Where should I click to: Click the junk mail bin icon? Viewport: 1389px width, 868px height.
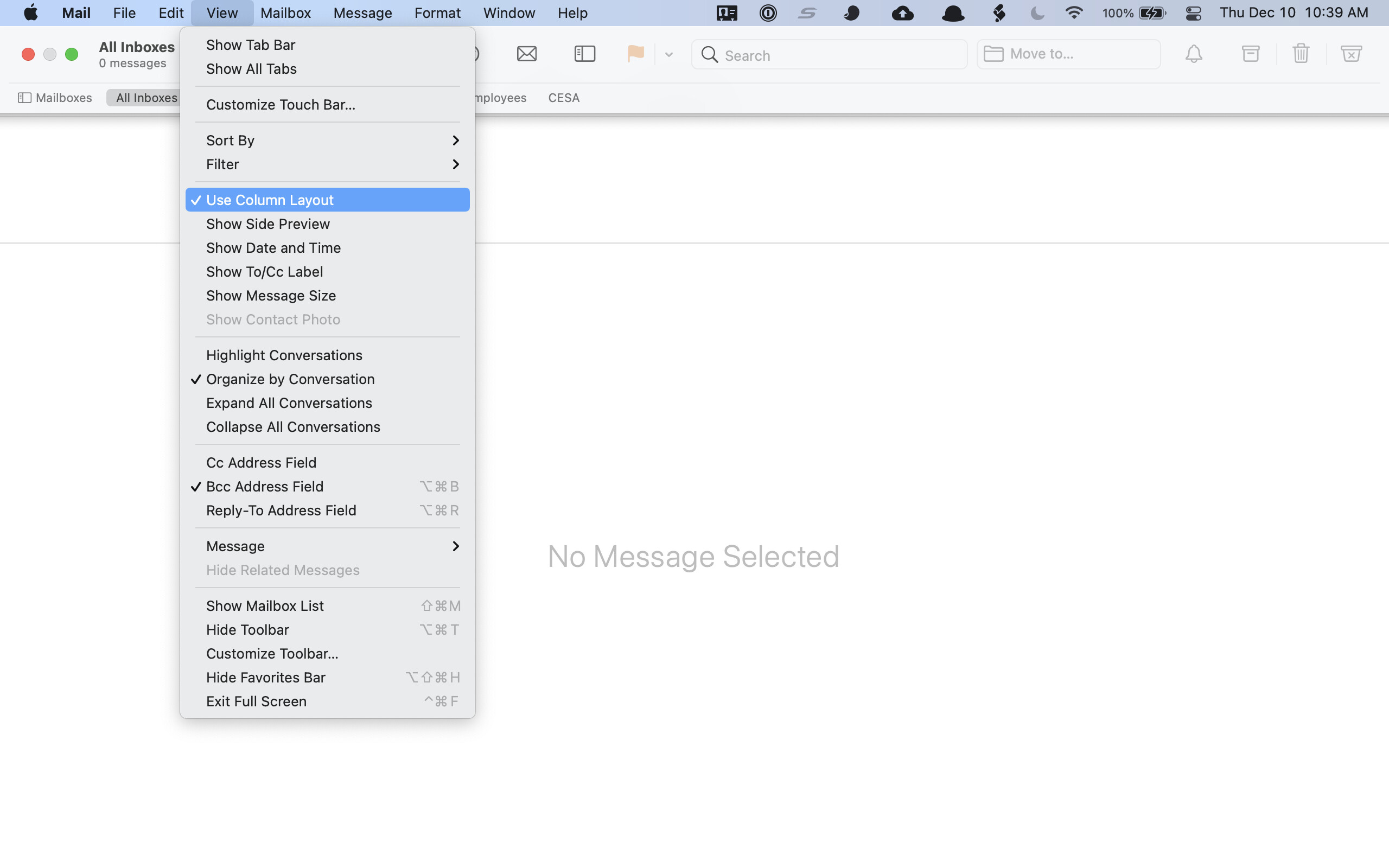1350,54
